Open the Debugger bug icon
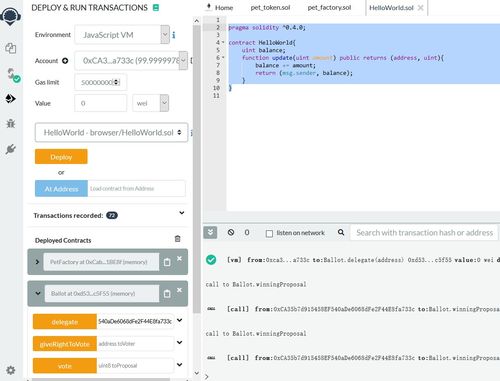Screen dimensions: 500x381 coord(11,123)
